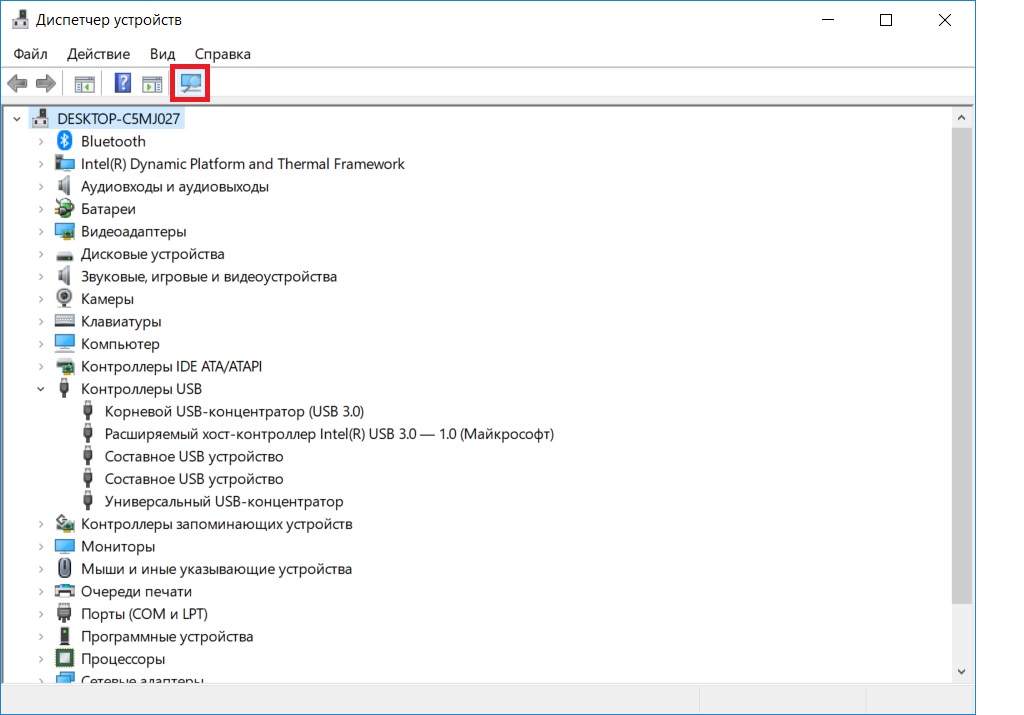1024x715 pixels.
Task: Expand the Видеоадаптеры category
Action: tap(41, 232)
